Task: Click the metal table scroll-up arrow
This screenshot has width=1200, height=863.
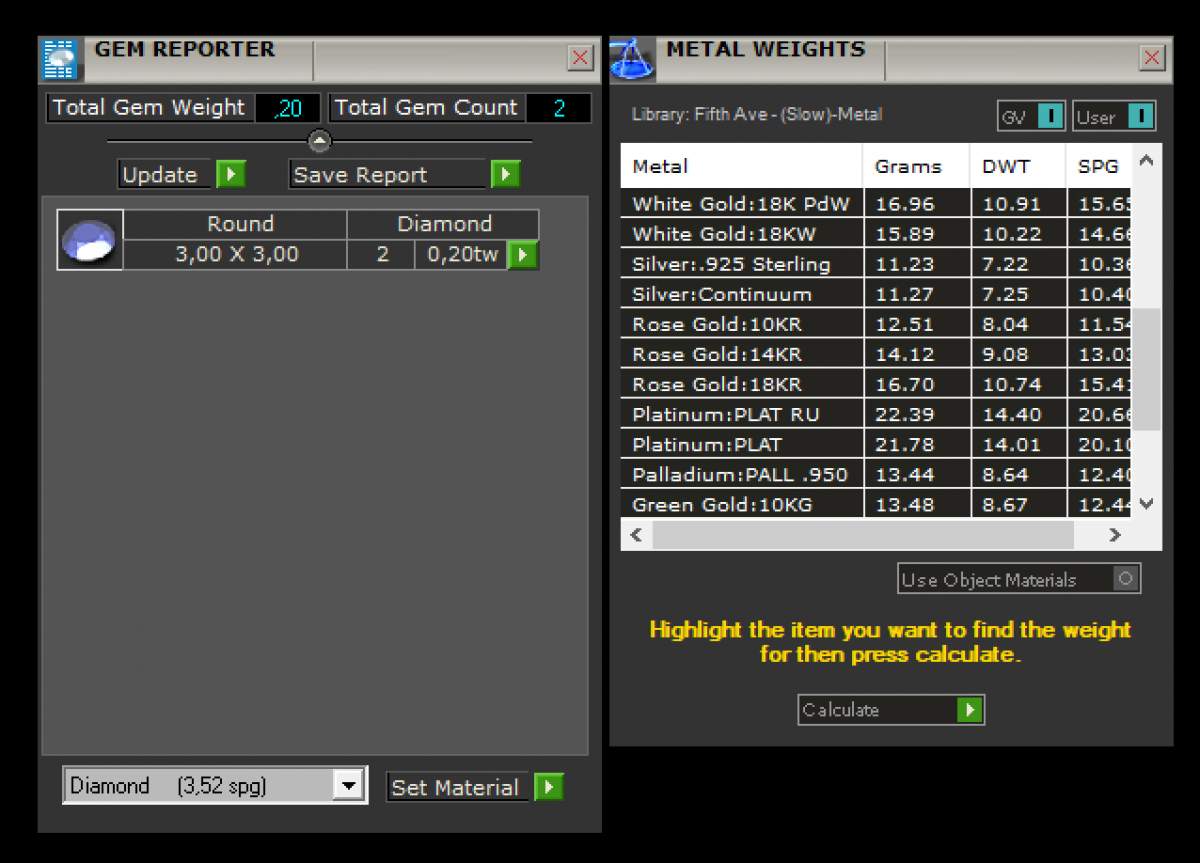Action: [x=1146, y=159]
